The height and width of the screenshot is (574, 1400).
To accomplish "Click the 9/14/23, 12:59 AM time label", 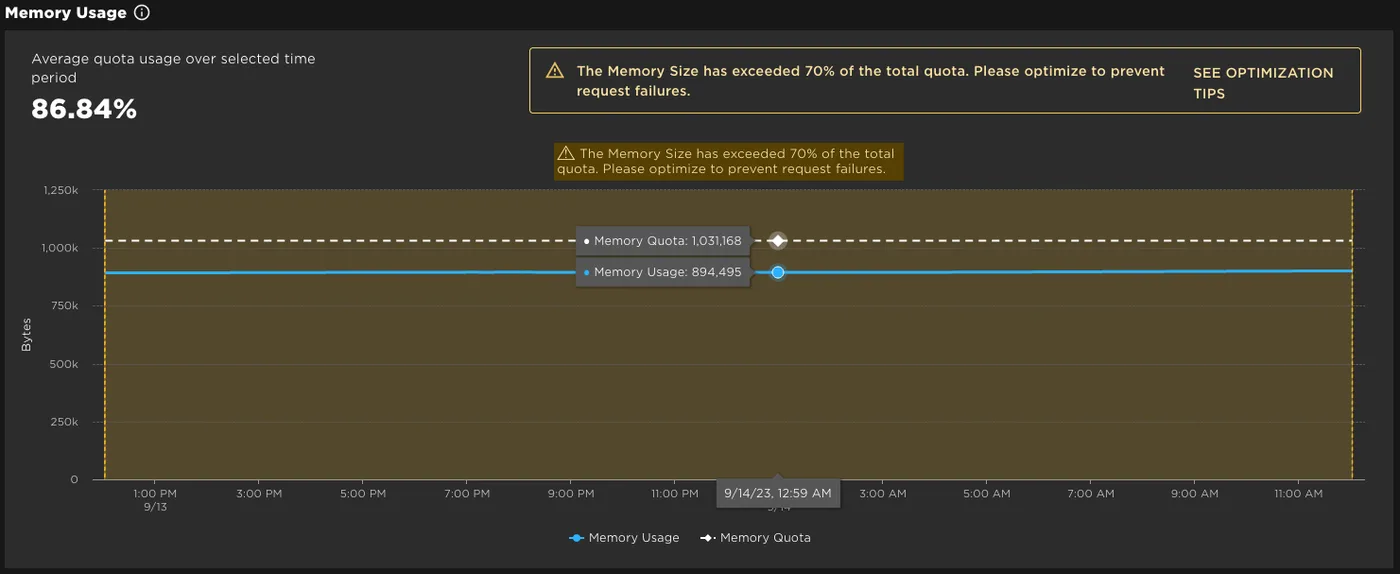I will pos(778,493).
